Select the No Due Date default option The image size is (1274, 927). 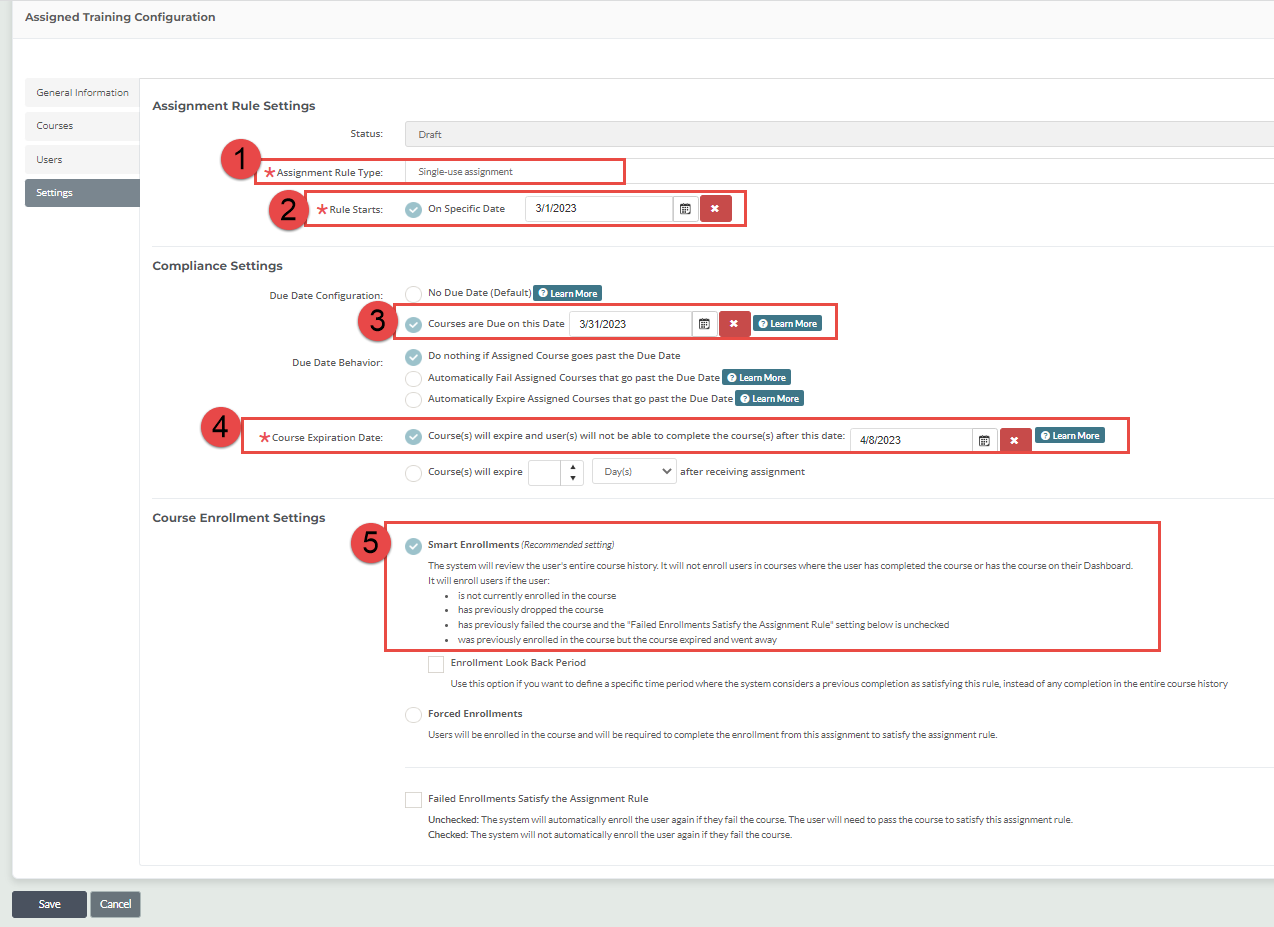coord(413,293)
